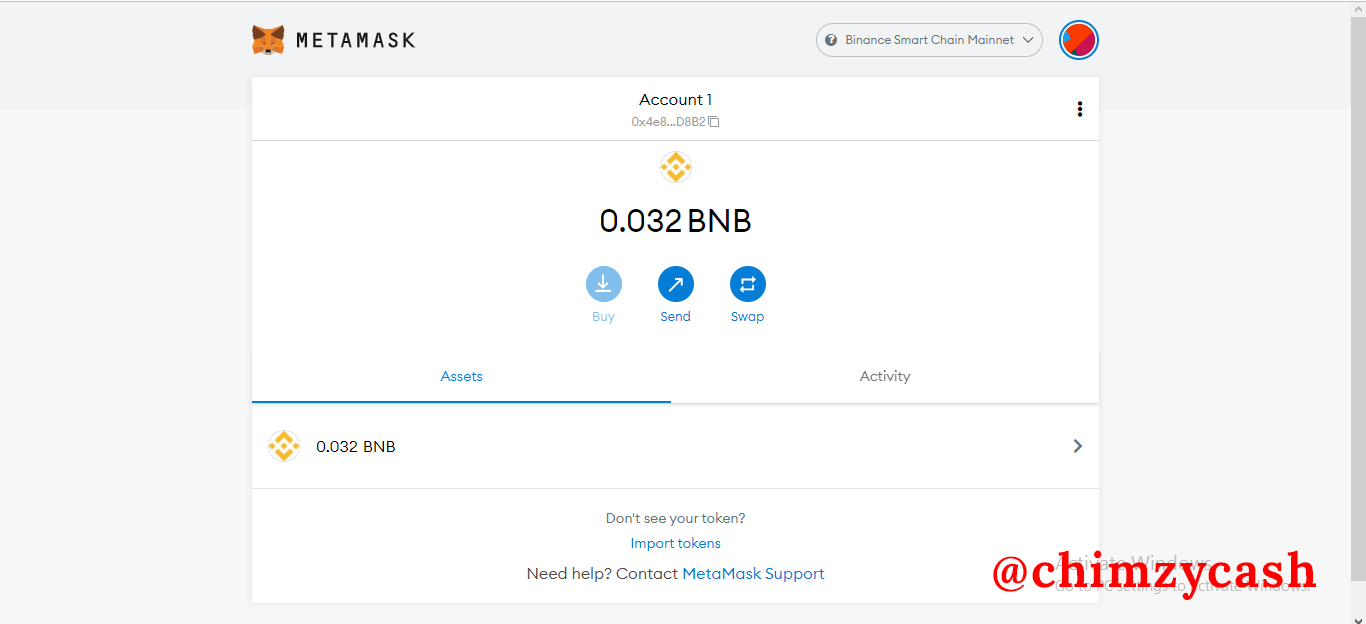The height and width of the screenshot is (624, 1366).
Task: Click the Buy download icon button
Action: [x=603, y=284]
